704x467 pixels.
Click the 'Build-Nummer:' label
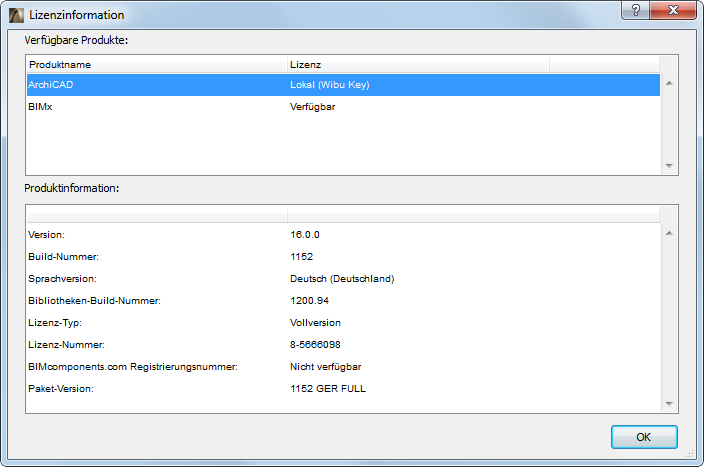coord(63,257)
